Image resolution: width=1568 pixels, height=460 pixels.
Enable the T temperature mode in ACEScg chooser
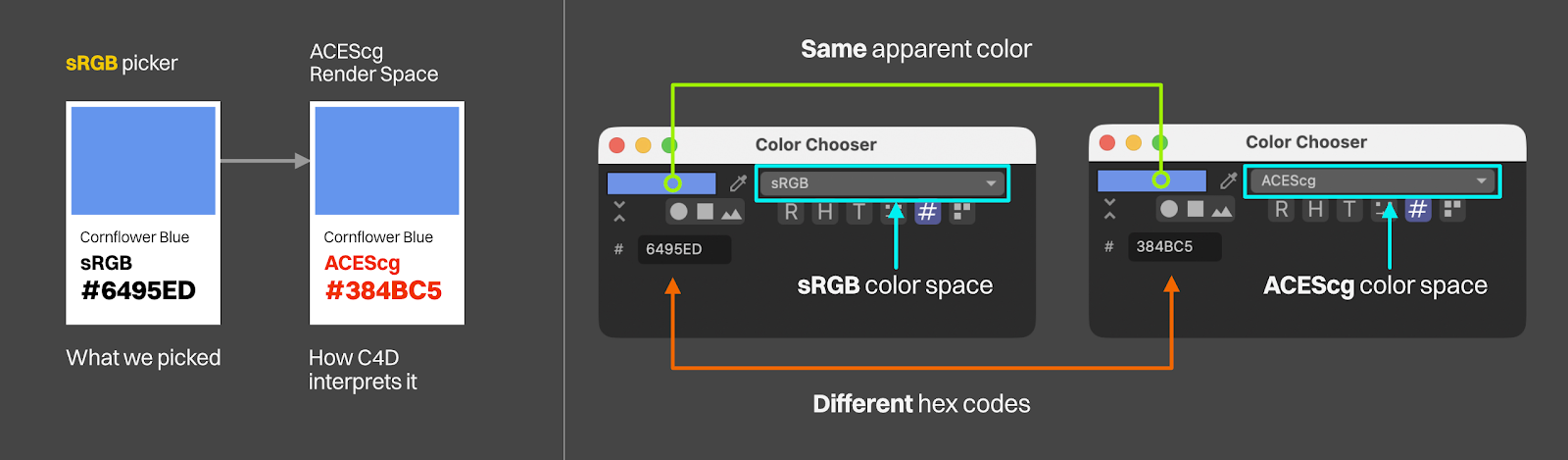pyautogui.click(x=1349, y=209)
